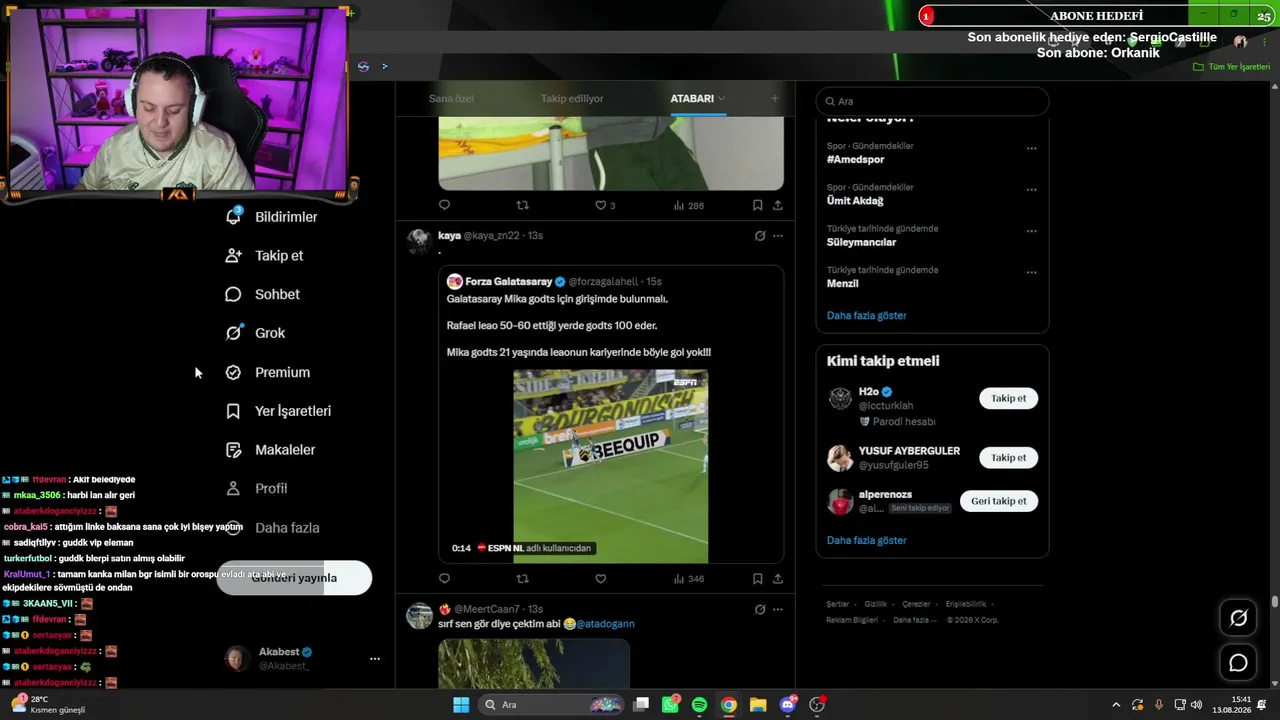Open floating Grok button at bottom right
The height and width of the screenshot is (720, 1280).
pos(1238,618)
